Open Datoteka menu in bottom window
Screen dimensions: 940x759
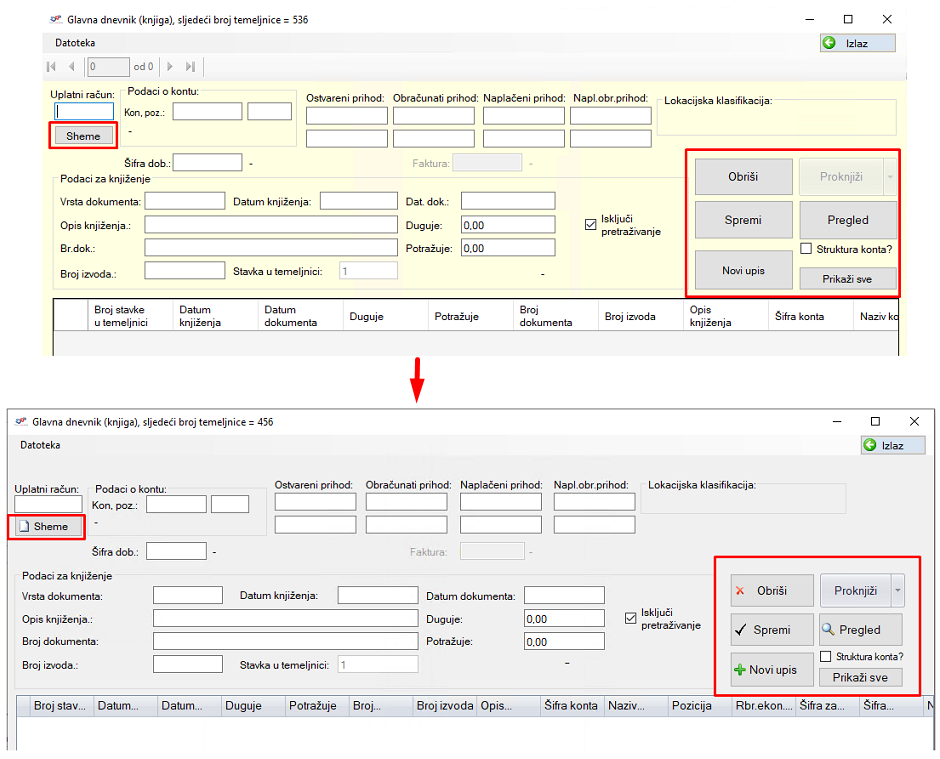tap(40, 445)
